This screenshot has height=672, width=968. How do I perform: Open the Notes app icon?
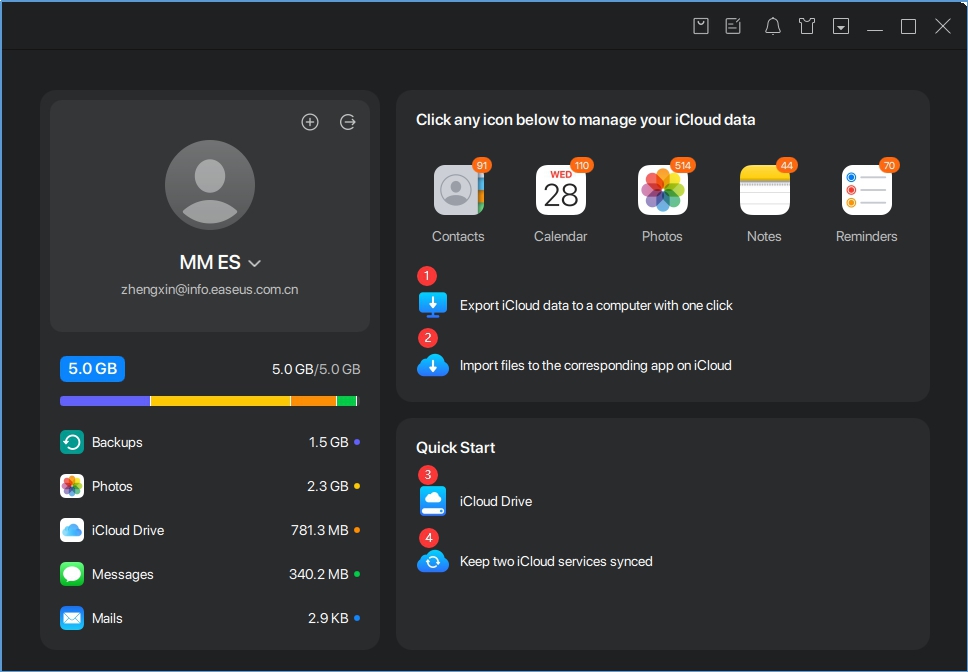click(x=764, y=190)
